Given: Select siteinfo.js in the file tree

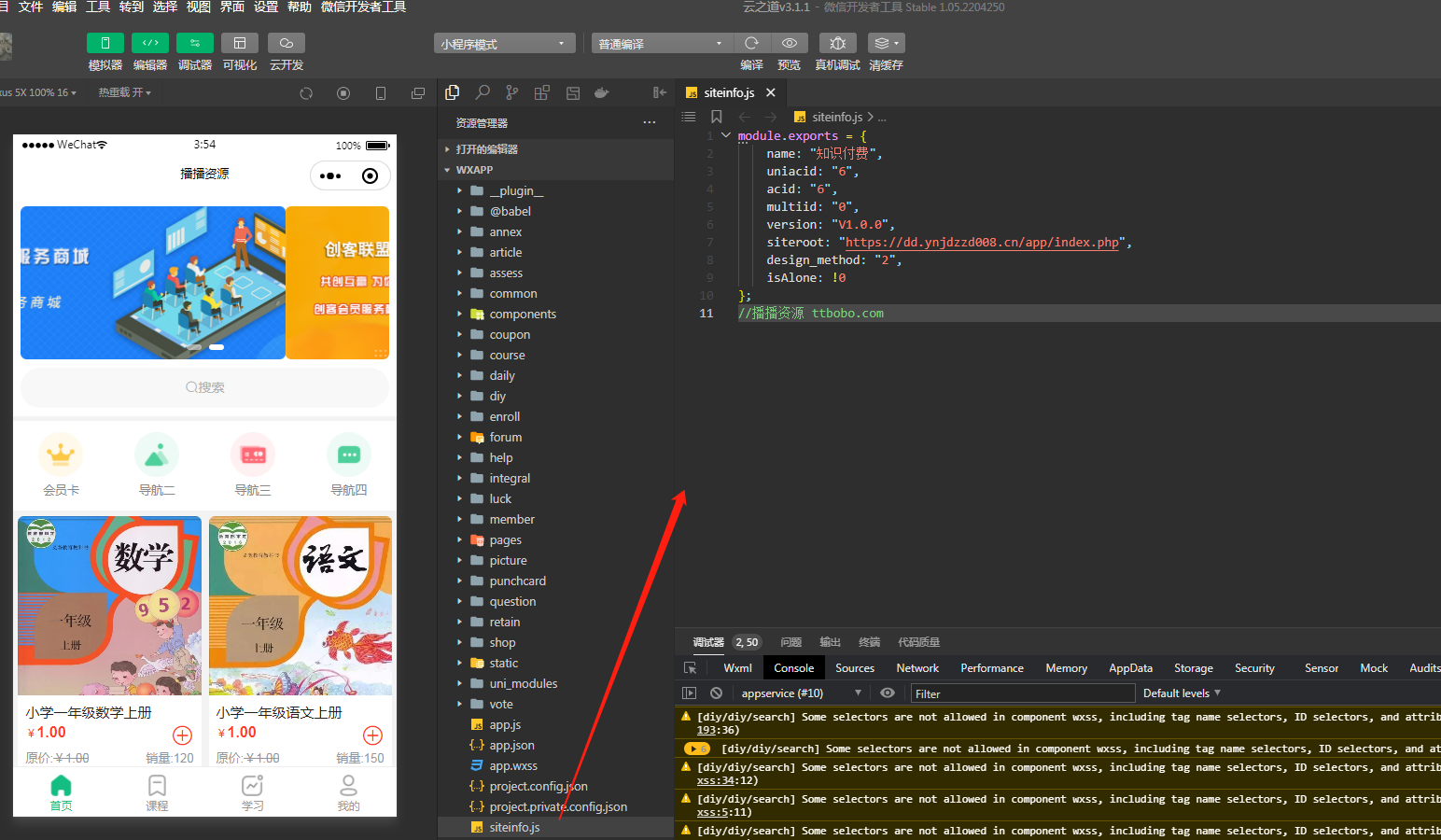Looking at the screenshot, I should [555, 827].
